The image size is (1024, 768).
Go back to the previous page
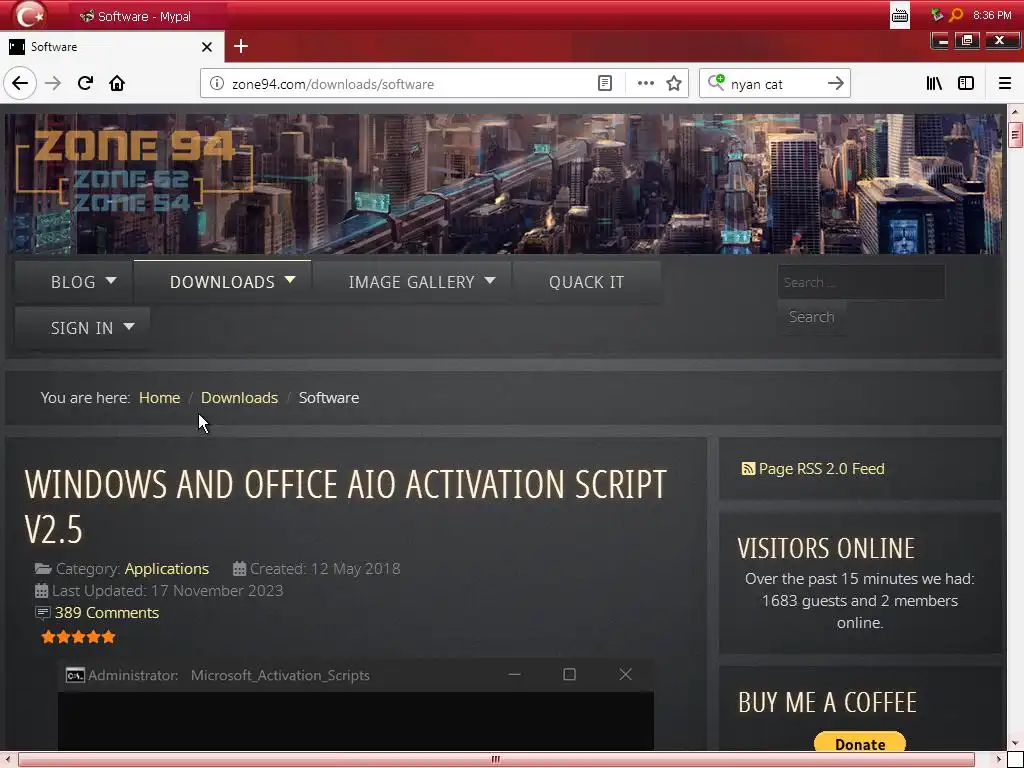[20, 84]
